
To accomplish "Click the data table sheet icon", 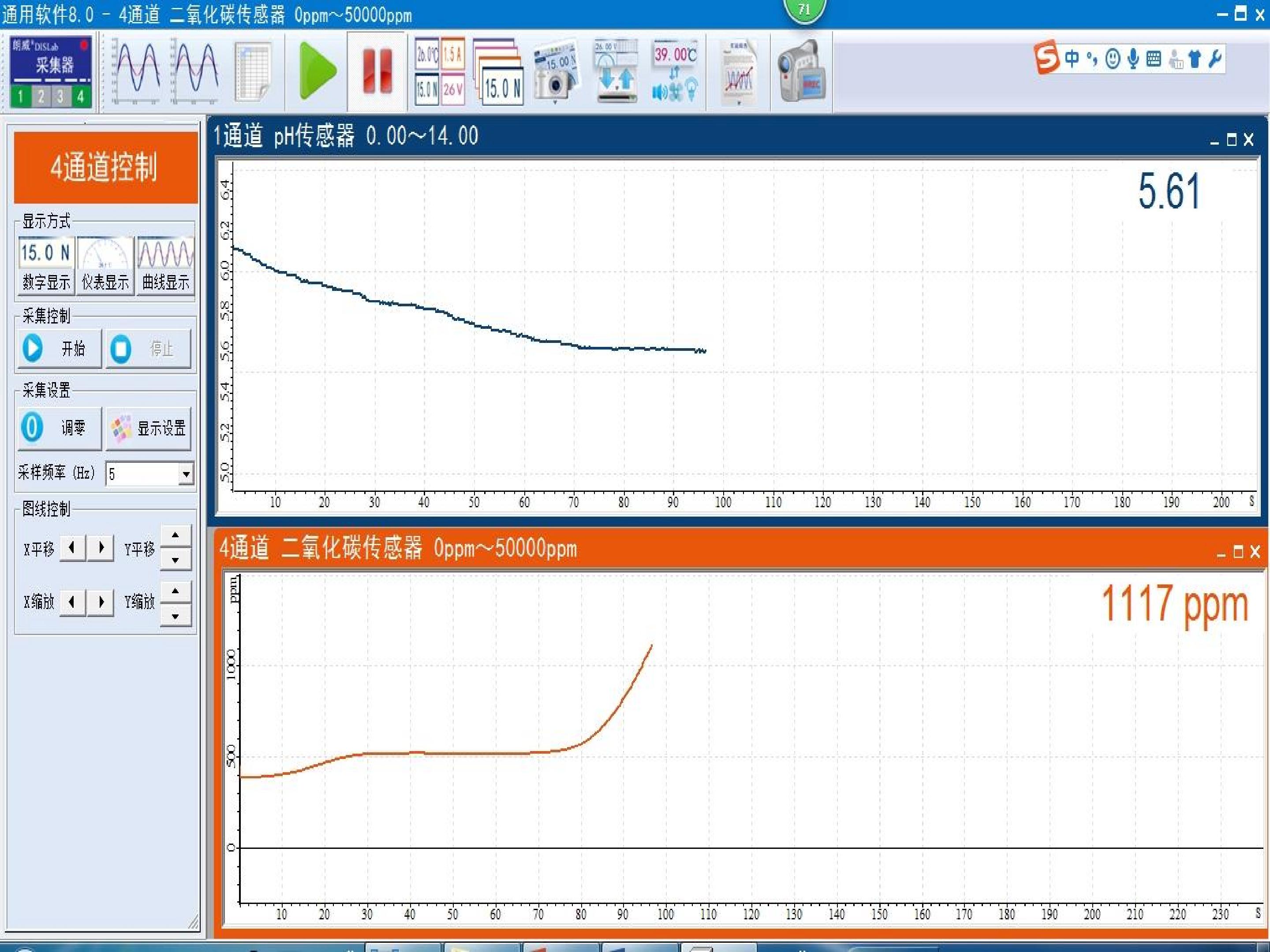I will click(253, 72).
